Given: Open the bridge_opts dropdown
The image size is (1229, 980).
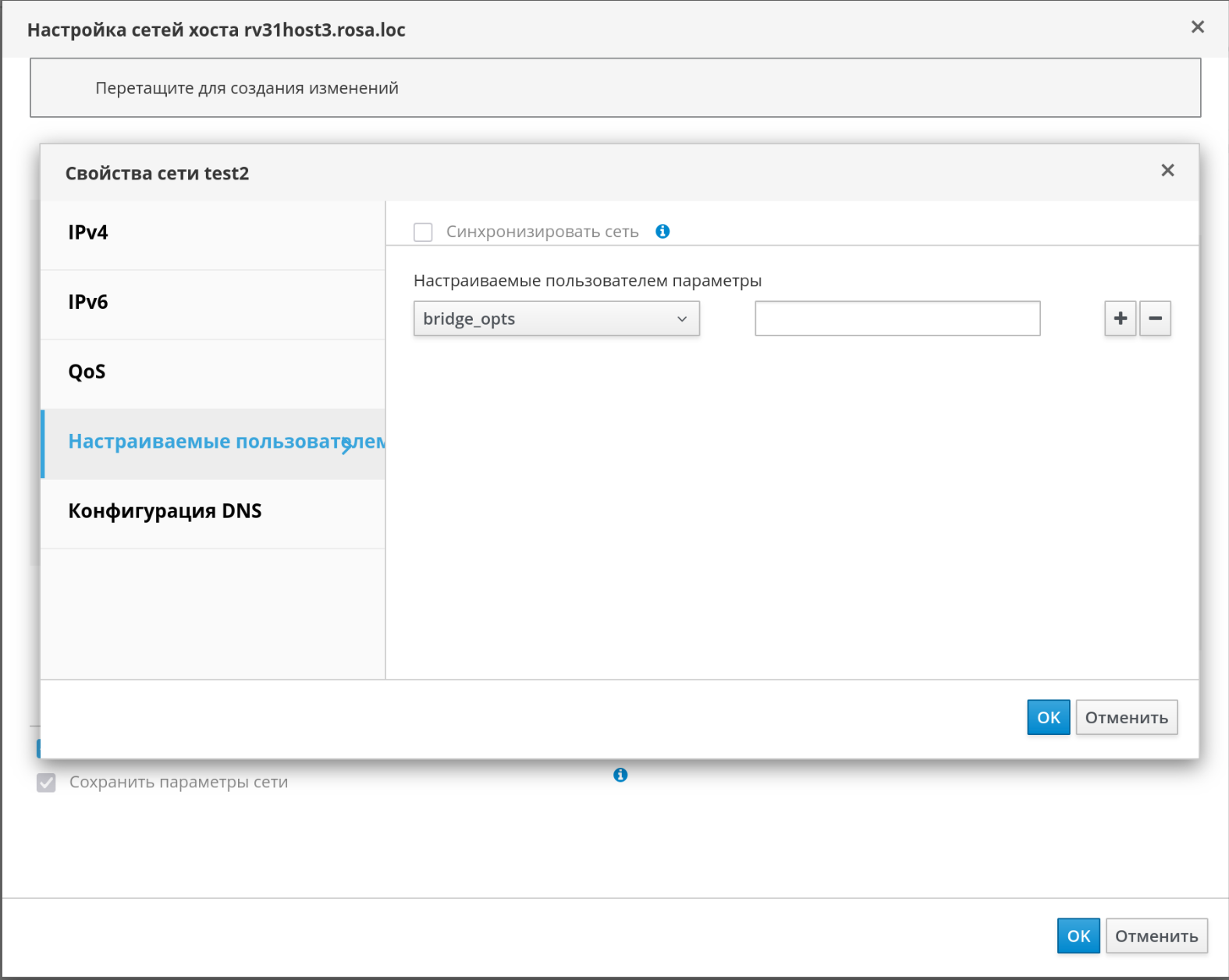Looking at the screenshot, I should (556, 319).
